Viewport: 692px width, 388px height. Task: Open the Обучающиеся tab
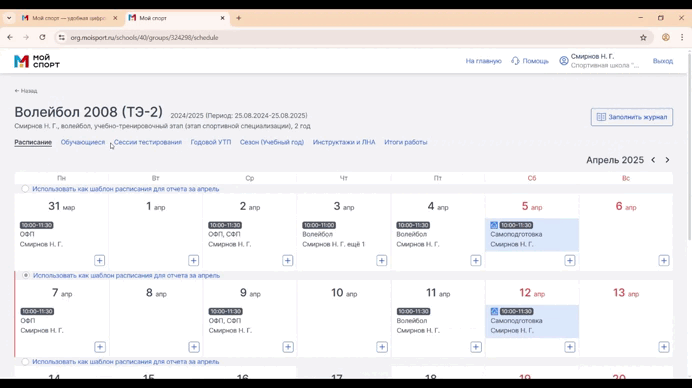point(83,142)
